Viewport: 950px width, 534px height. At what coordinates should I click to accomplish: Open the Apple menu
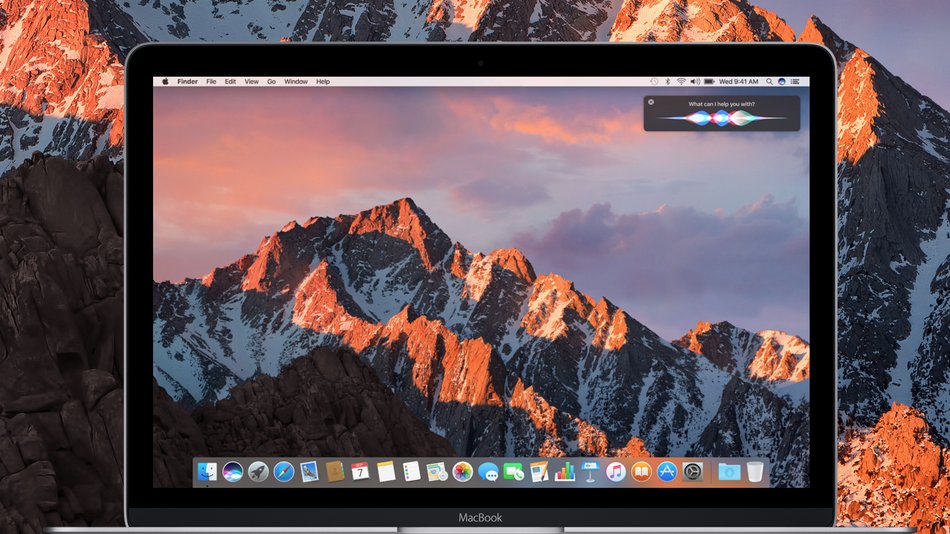165,81
